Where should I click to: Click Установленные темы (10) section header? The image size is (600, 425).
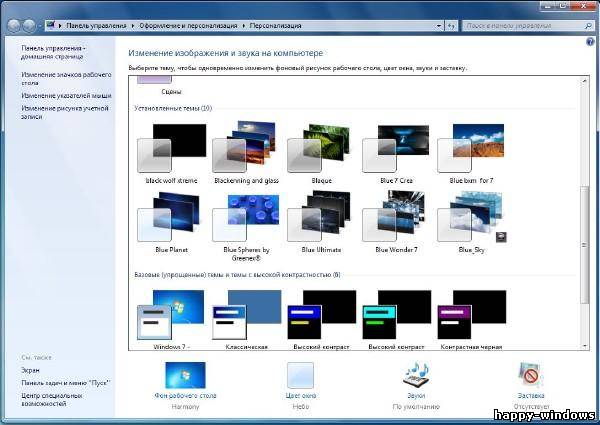tap(173, 108)
